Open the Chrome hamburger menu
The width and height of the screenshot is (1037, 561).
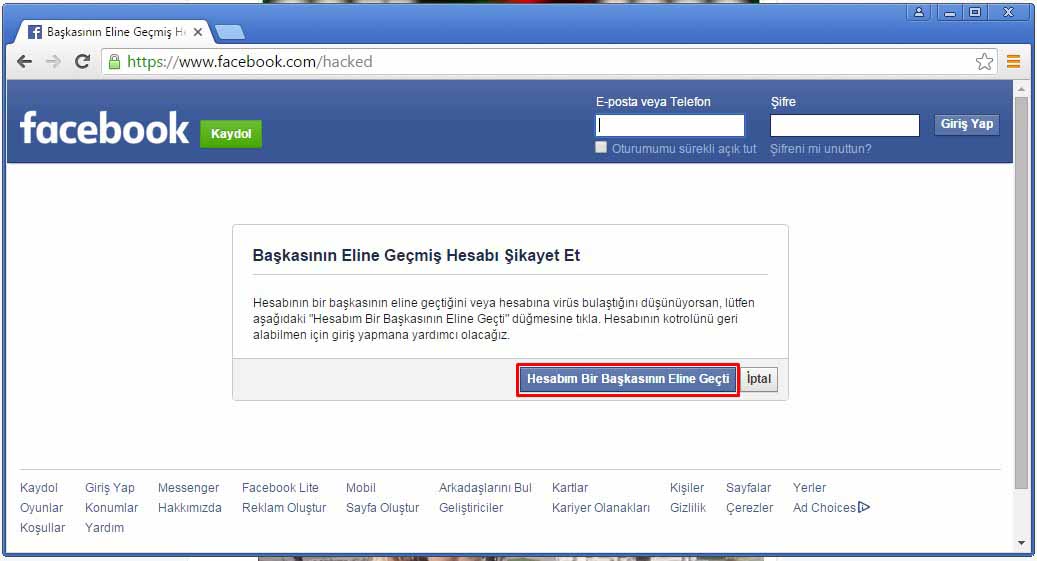[1013, 61]
